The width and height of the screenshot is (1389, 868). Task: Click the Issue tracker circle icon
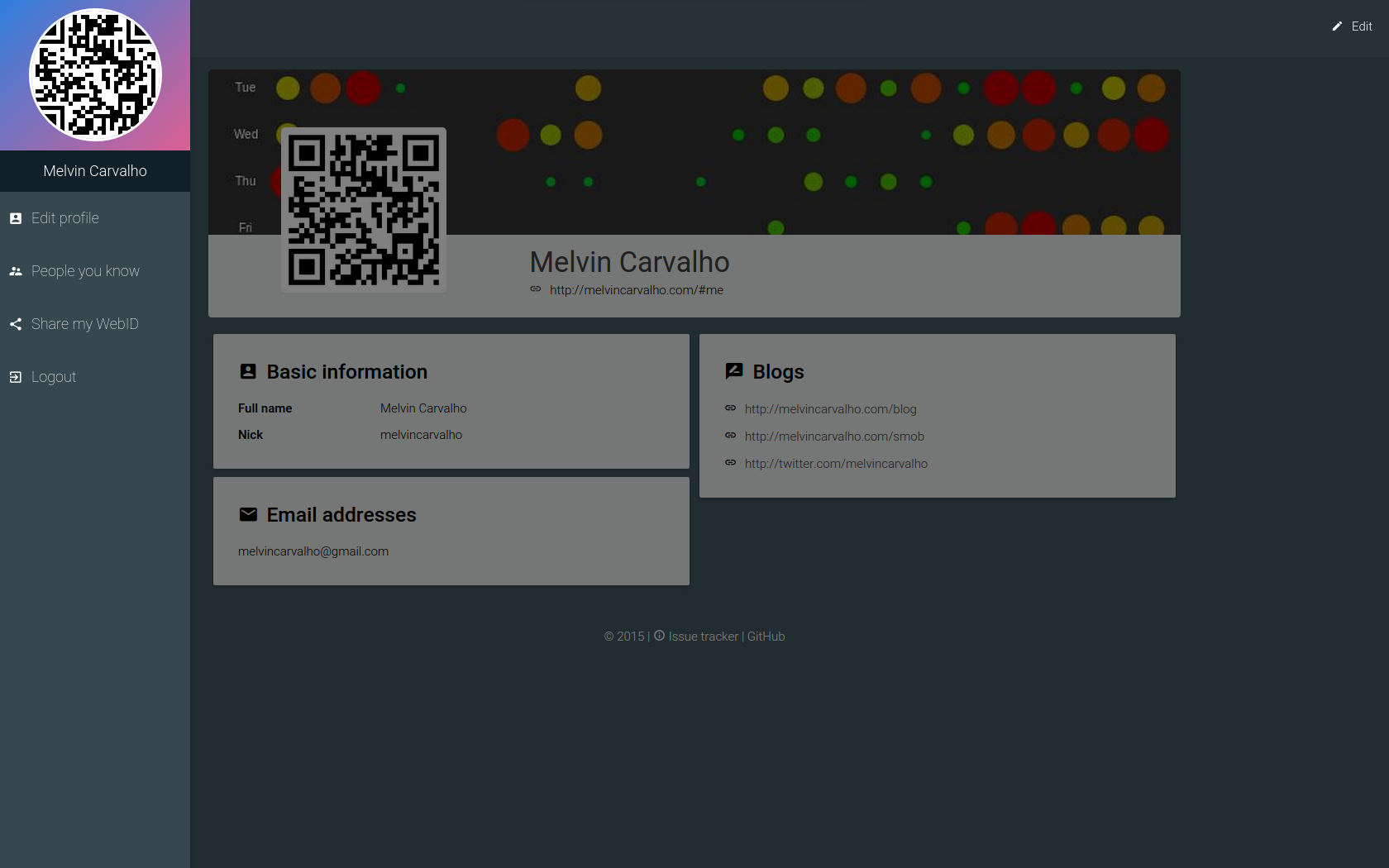coord(659,636)
